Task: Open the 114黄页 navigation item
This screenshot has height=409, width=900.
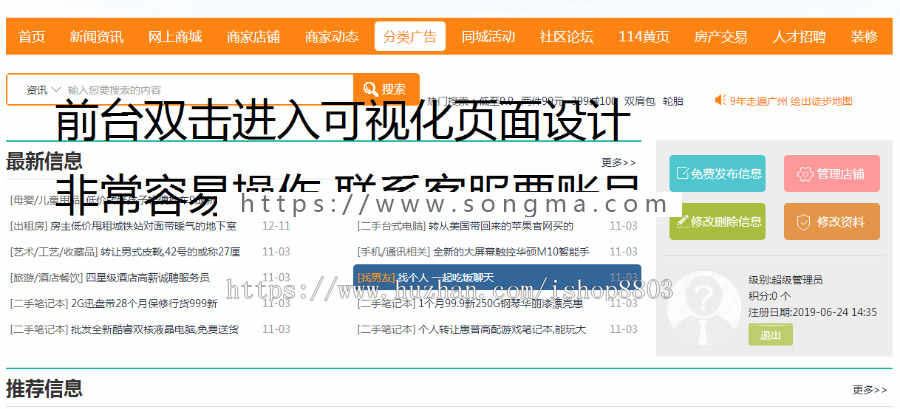Action: (644, 37)
